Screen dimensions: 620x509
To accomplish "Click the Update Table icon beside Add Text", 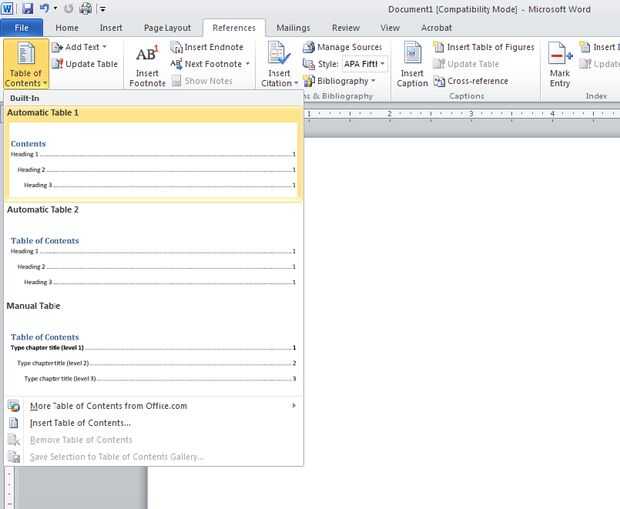I will [x=57, y=64].
